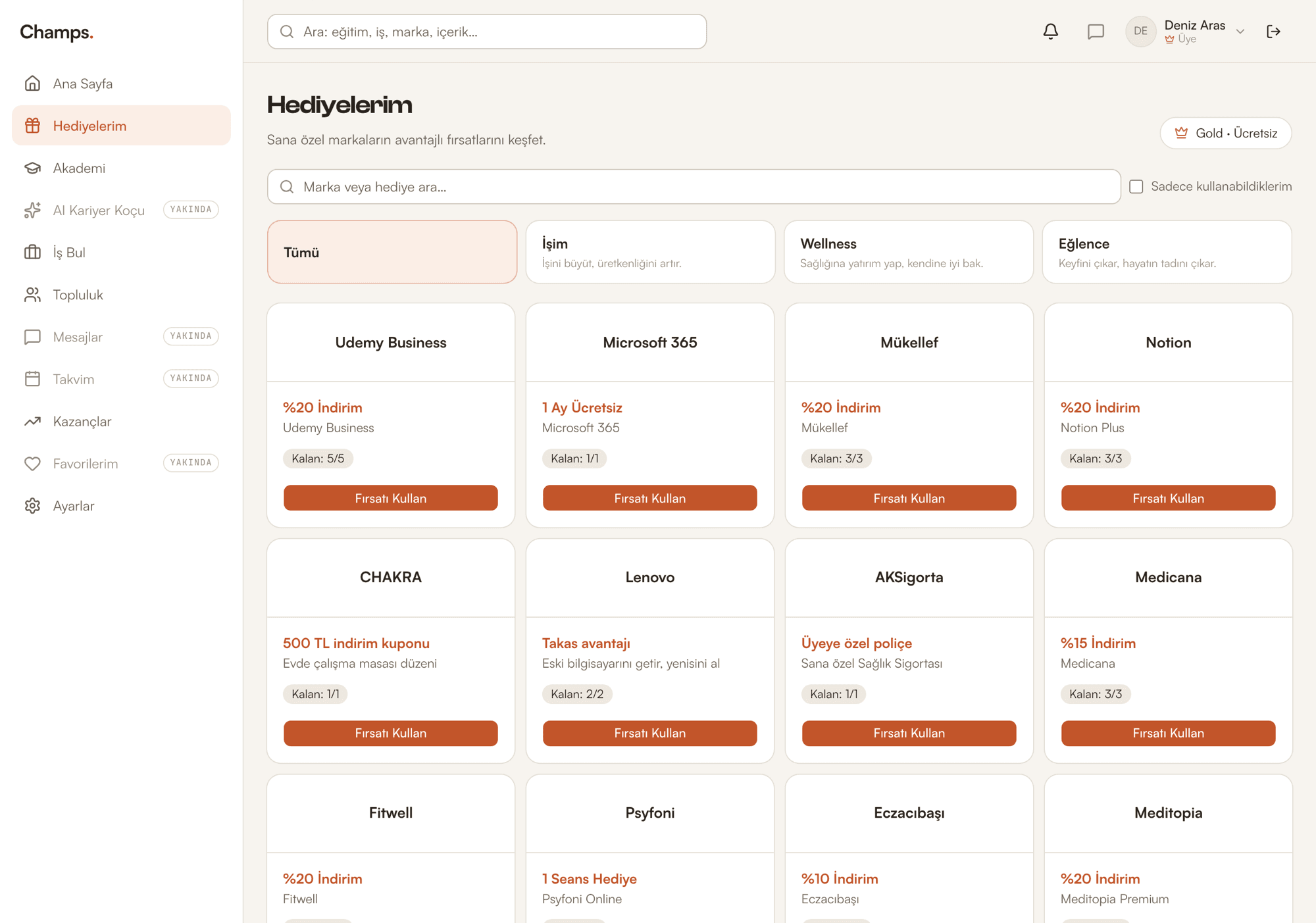This screenshot has width=1316, height=923.
Task: Redeem the AKSigorta policy offer
Action: click(909, 733)
